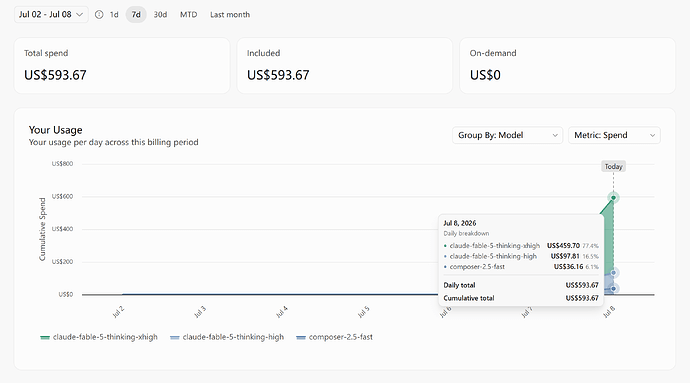The width and height of the screenshot is (690, 383).
Task: Open the Group By: Model dropdown
Action: click(507, 135)
